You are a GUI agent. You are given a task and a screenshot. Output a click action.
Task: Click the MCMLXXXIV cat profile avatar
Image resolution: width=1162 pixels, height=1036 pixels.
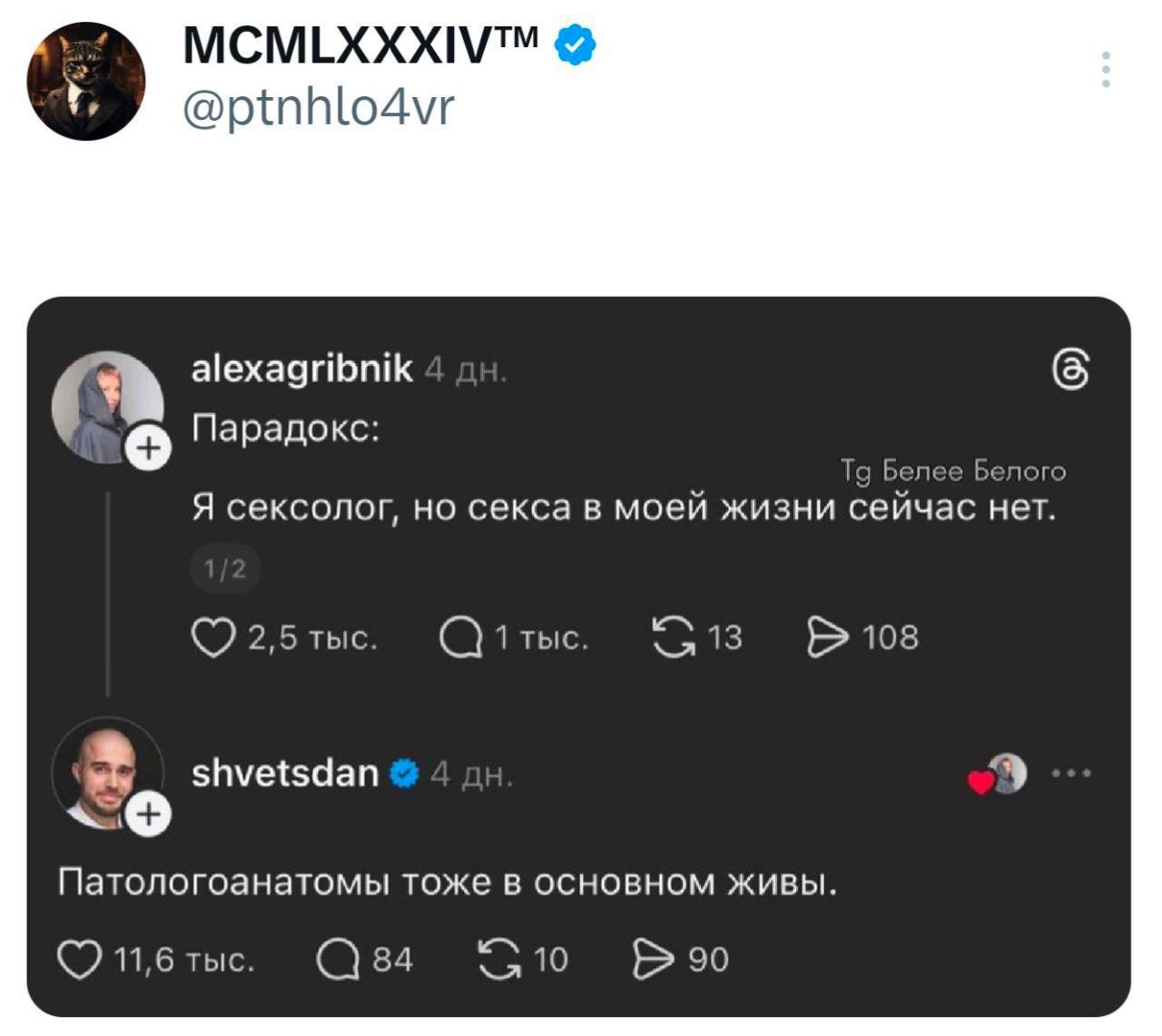(86, 81)
